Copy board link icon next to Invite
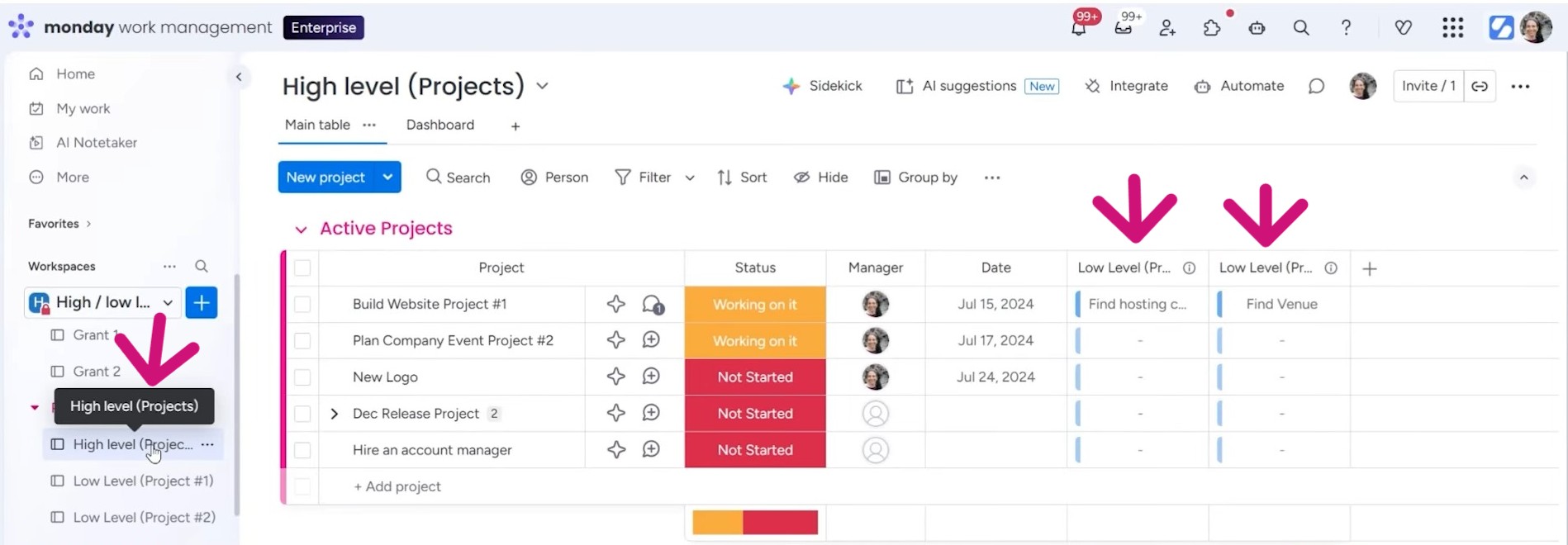 [x=1480, y=87]
